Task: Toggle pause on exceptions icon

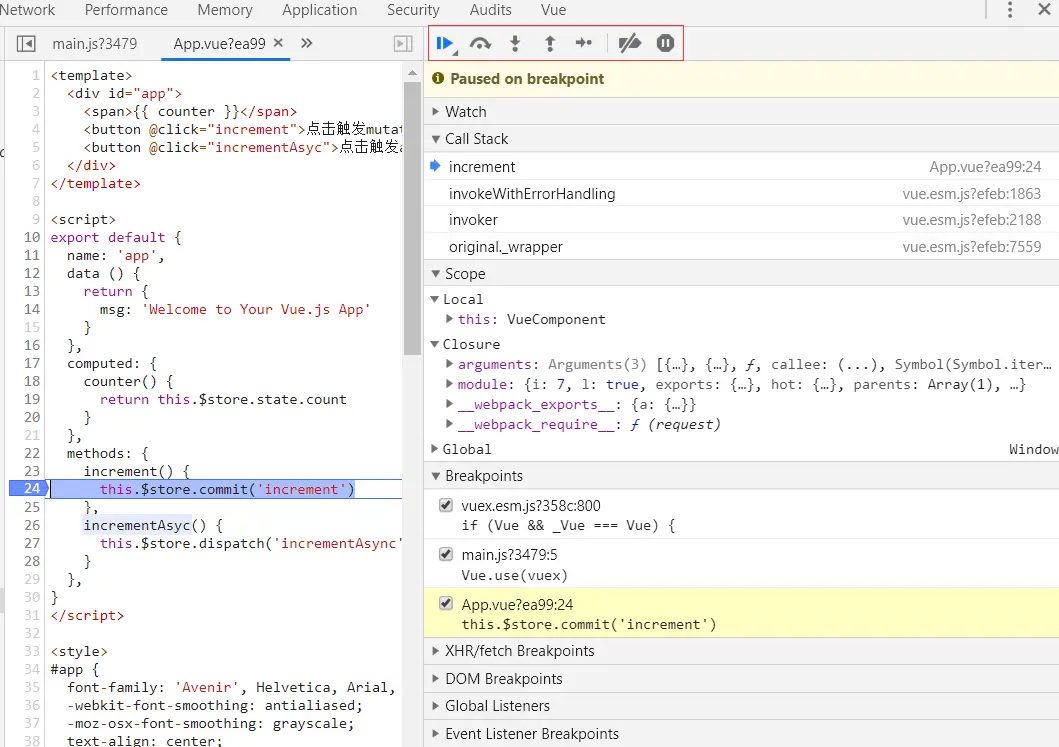Action: pyautogui.click(x=665, y=43)
